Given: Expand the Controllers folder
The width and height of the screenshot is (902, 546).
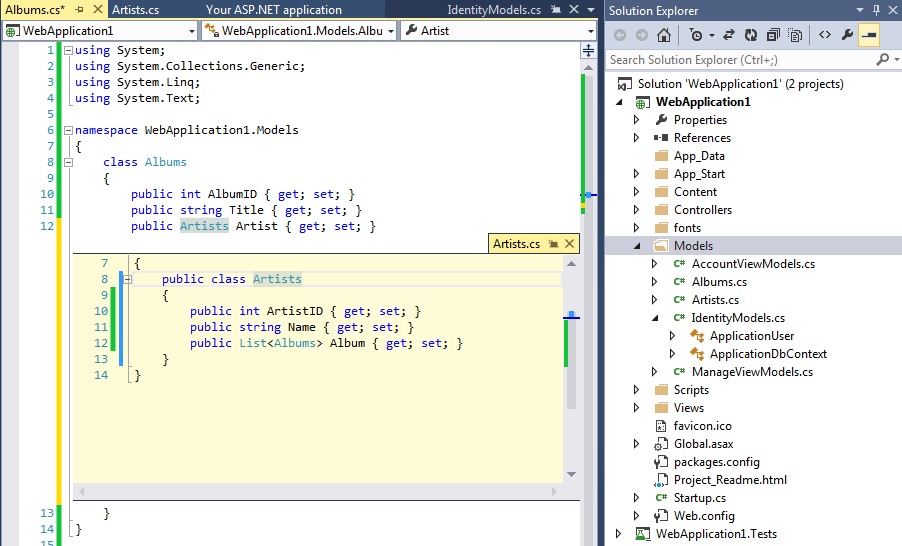Looking at the screenshot, I should click(637, 209).
